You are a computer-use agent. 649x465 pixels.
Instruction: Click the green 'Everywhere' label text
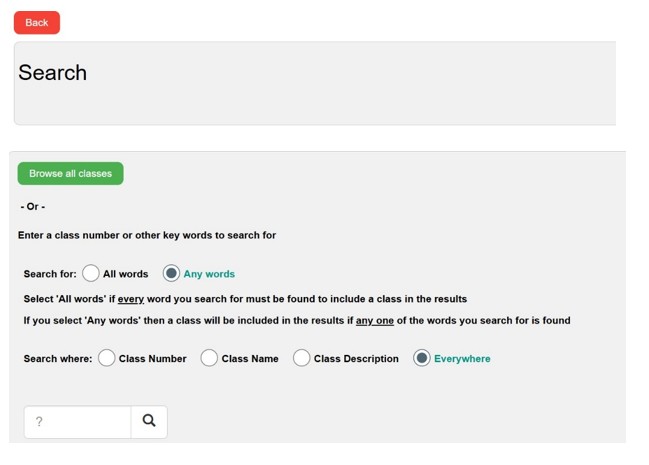(x=462, y=359)
